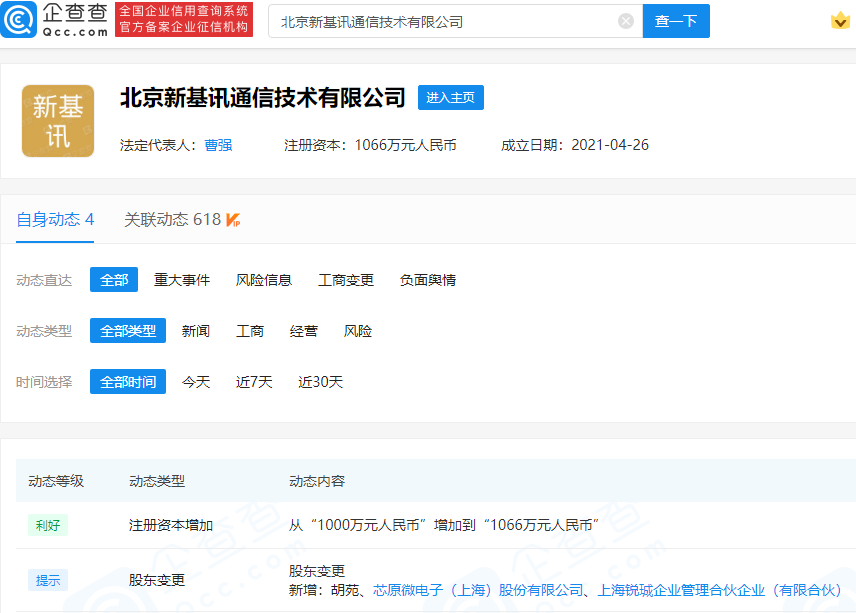Click the 注册资本增加 row type cell
The width and height of the screenshot is (856, 613).
(171, 525)
